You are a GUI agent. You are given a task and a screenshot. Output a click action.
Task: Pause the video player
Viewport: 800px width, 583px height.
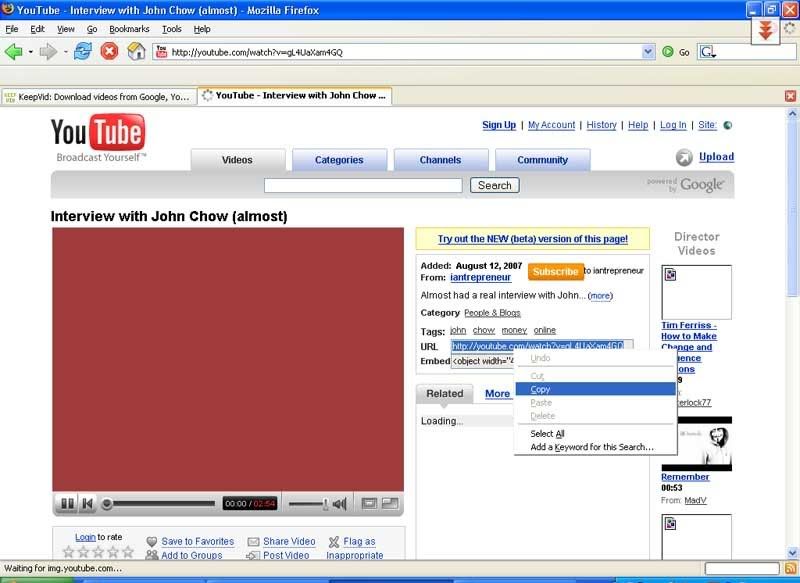click(x=67, y=504)
